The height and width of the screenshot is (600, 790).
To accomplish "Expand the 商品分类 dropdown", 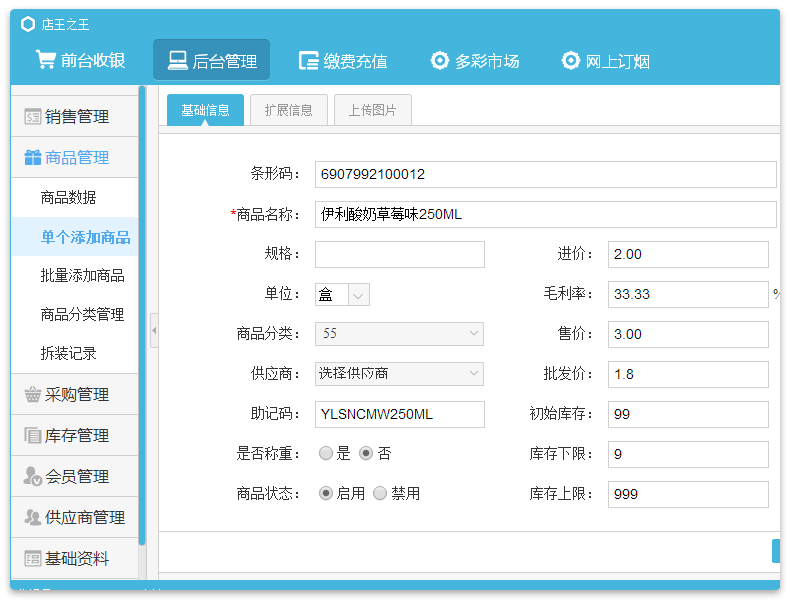I will (399, 334).
